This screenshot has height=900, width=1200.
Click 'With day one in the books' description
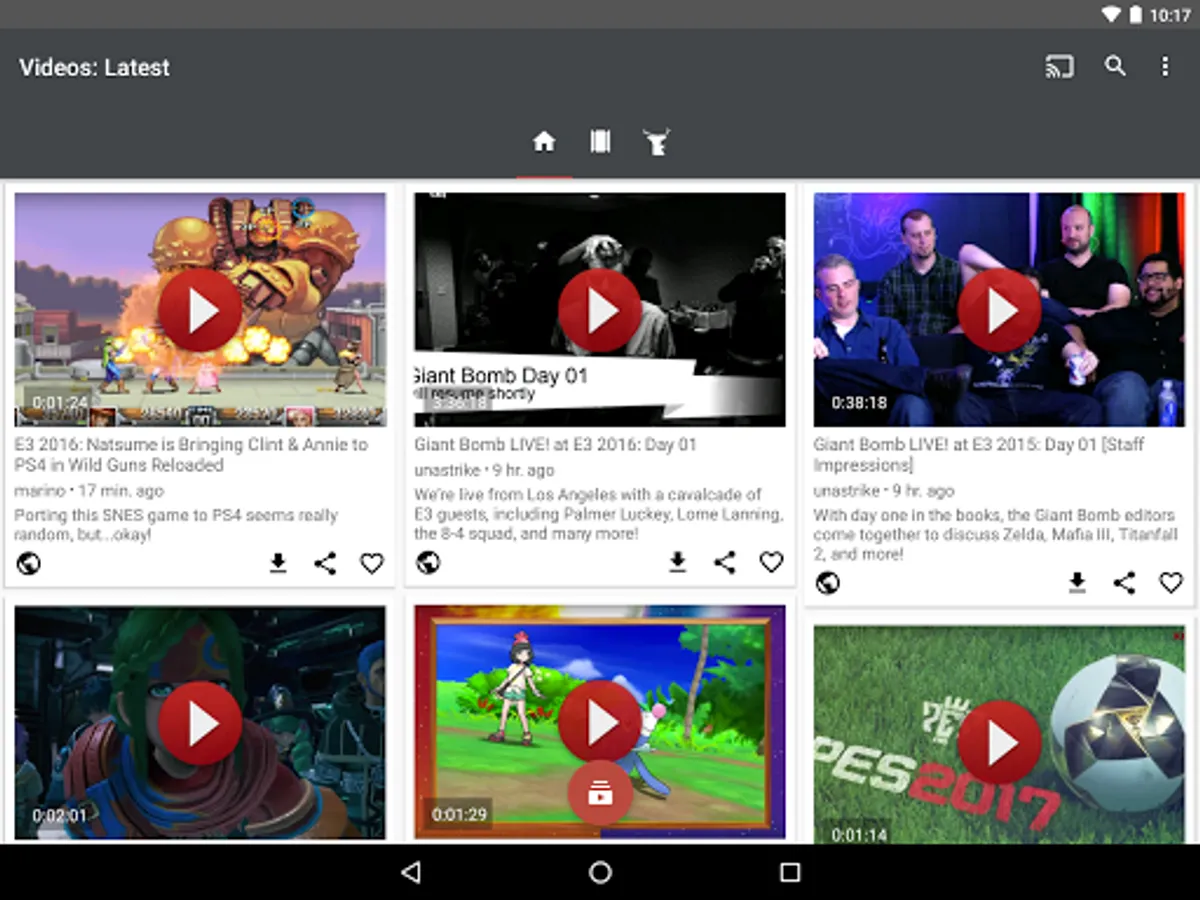pos(994,534)
